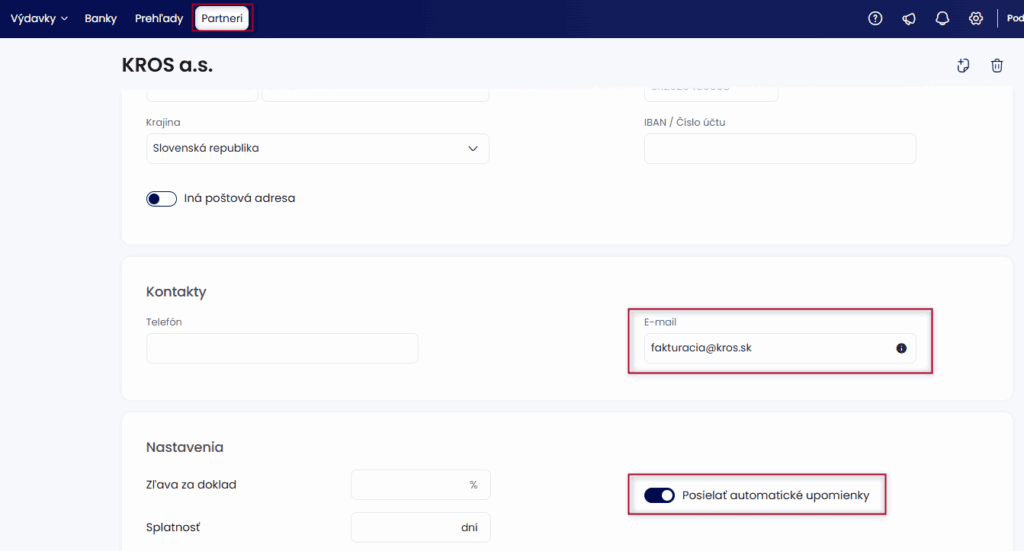Click the Splatnosť days input field

click(x=400, y=526)
